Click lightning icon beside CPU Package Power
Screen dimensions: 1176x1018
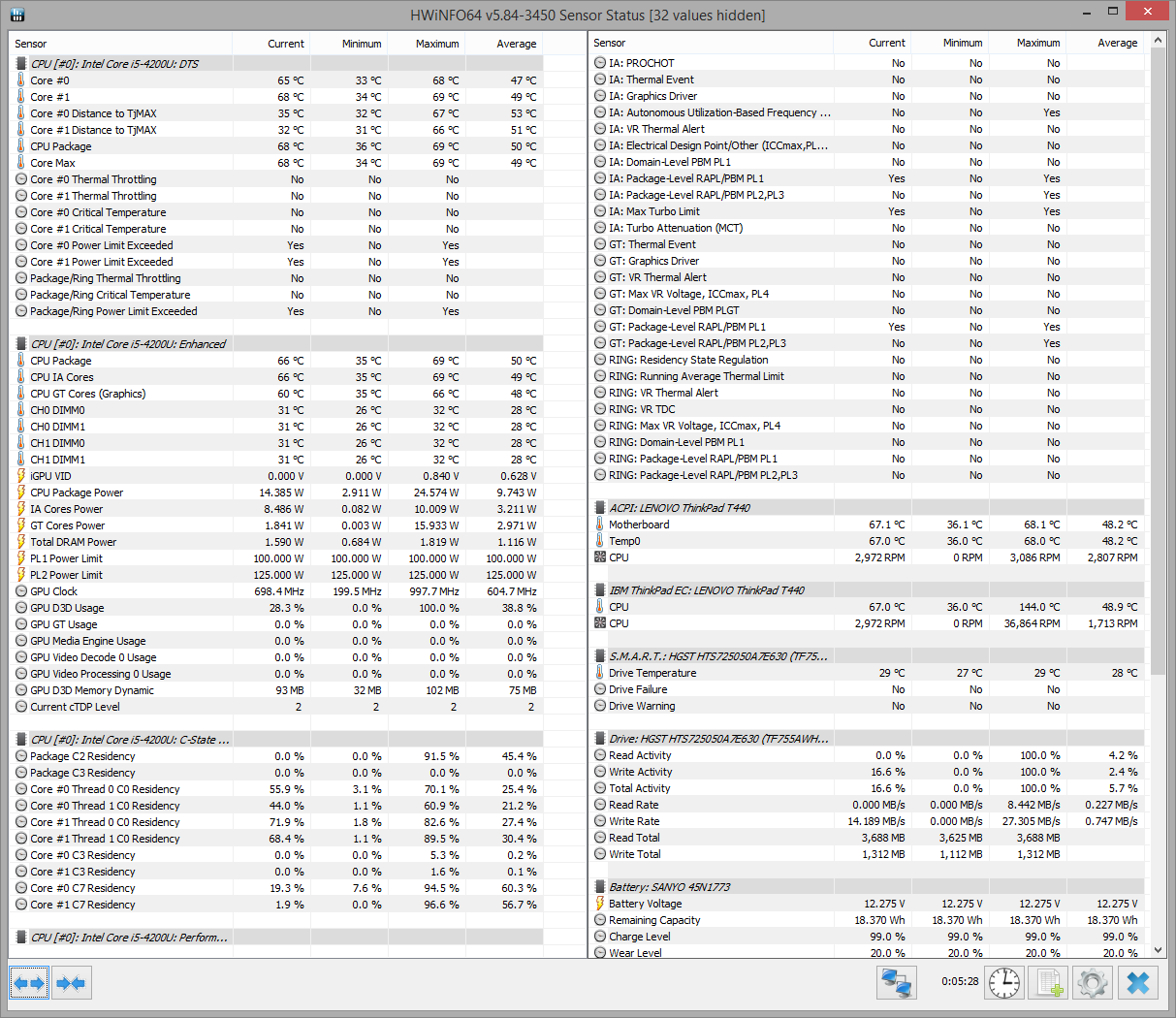tap(21, 493)
